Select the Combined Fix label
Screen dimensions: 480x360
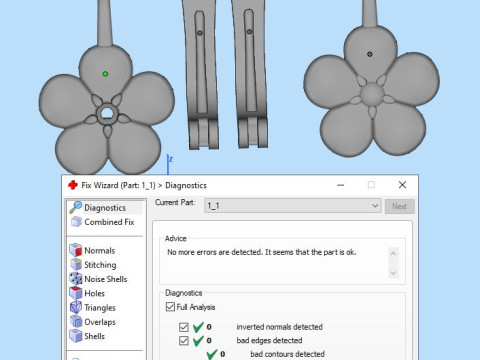click(x=109, y=222)
